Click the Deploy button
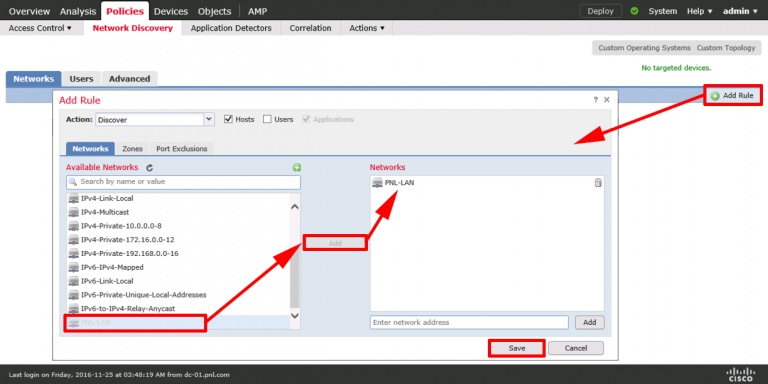The width and height of the screenshot is (768, 384). 600,11
